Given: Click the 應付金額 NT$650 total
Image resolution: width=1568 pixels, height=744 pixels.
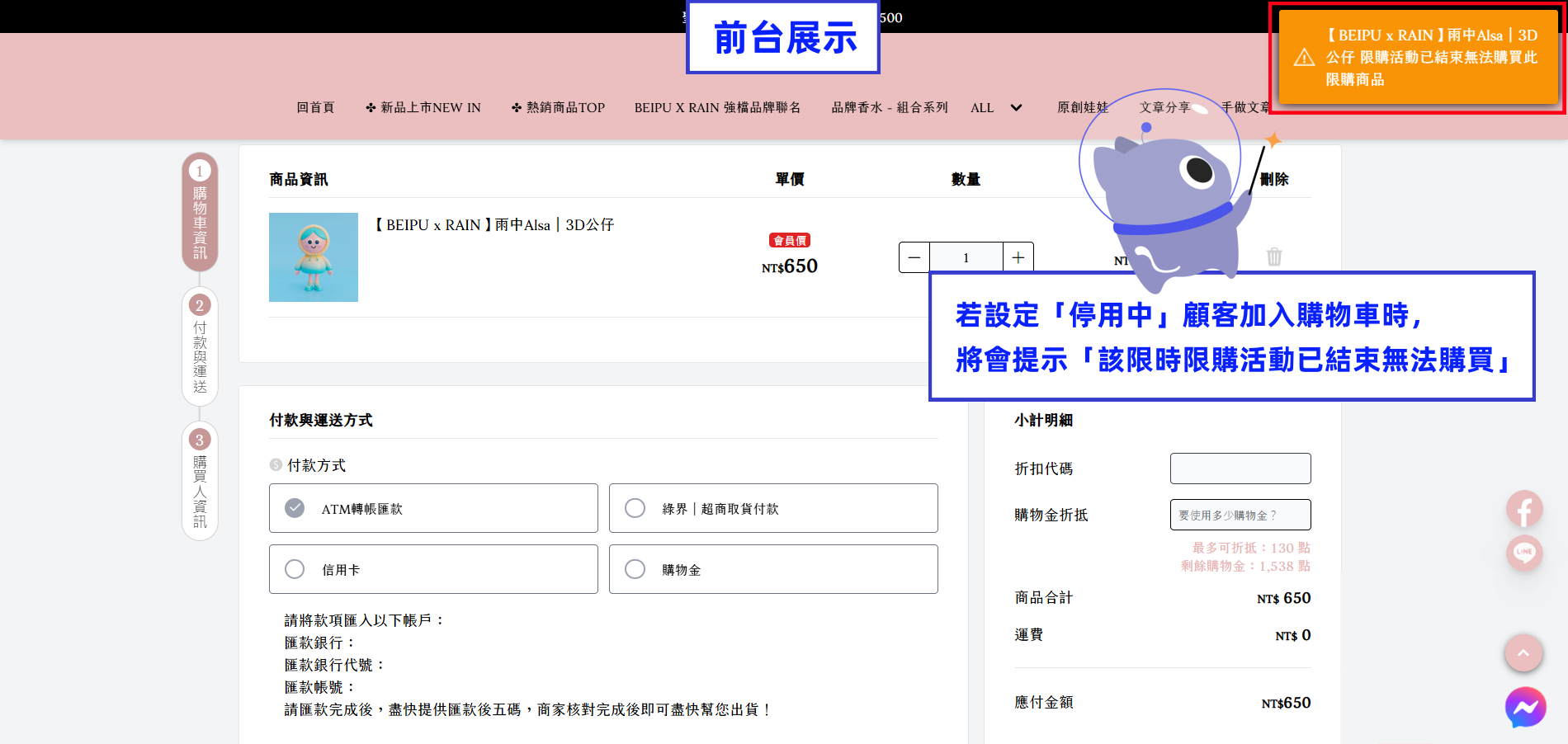Looking at the screenshot, I should [x=1286, y=703].
